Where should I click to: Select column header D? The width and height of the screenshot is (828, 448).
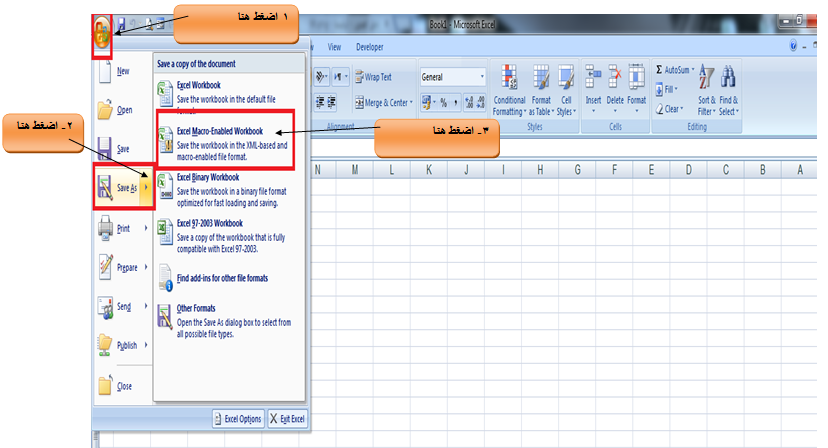click(688, 170)
